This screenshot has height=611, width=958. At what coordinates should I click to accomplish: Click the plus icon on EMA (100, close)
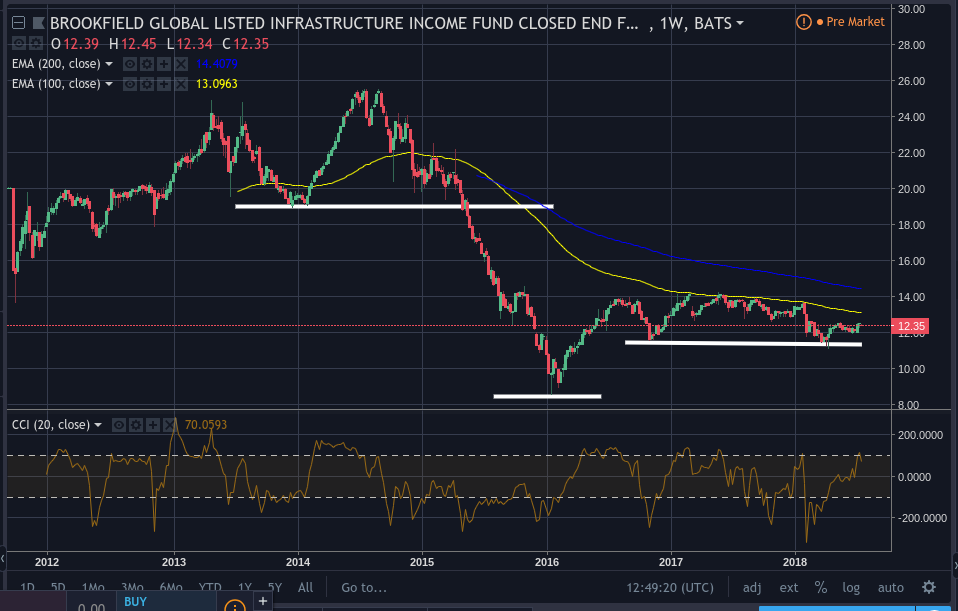164,84
